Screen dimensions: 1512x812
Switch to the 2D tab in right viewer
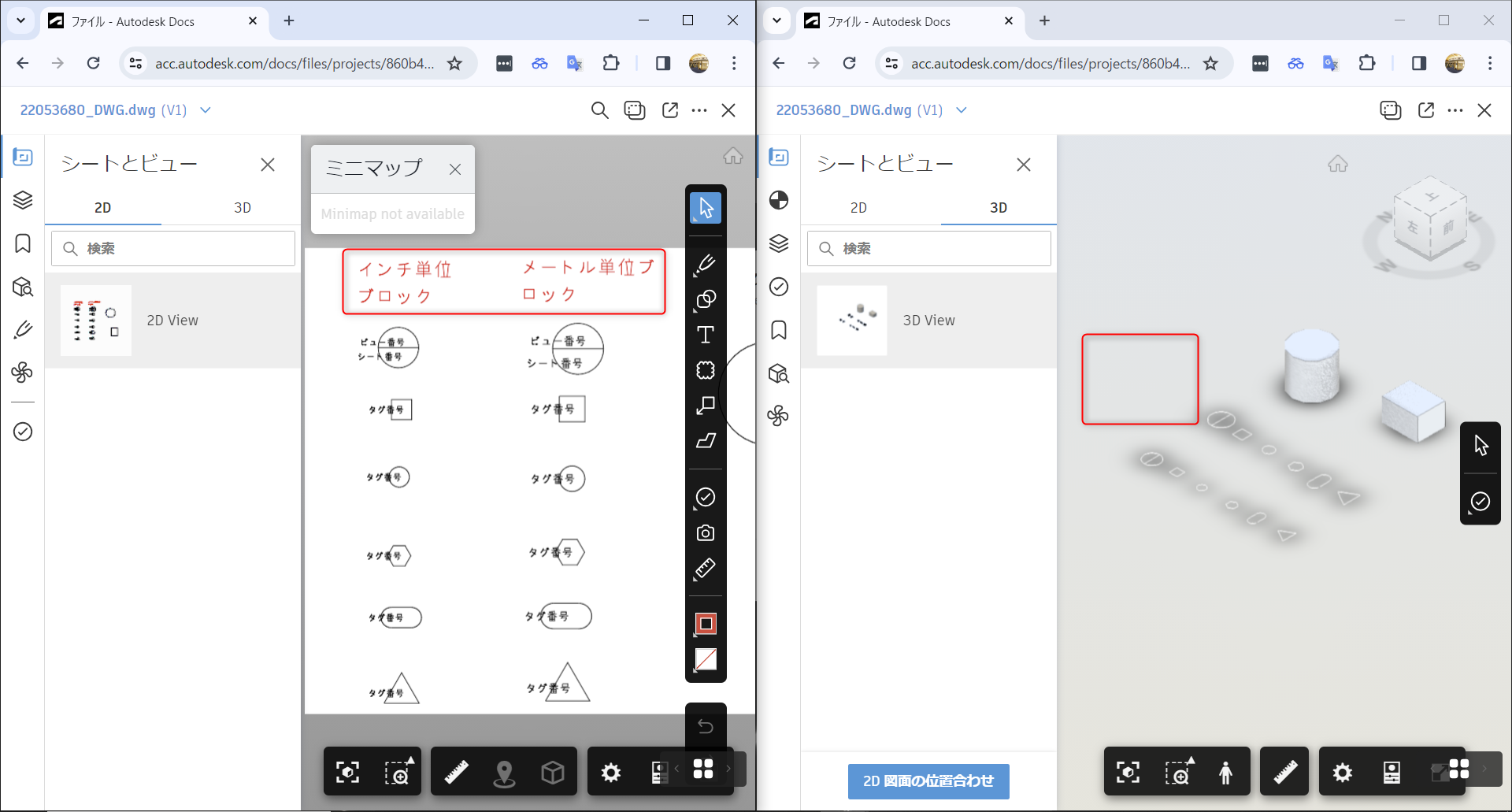click(858, 208)
